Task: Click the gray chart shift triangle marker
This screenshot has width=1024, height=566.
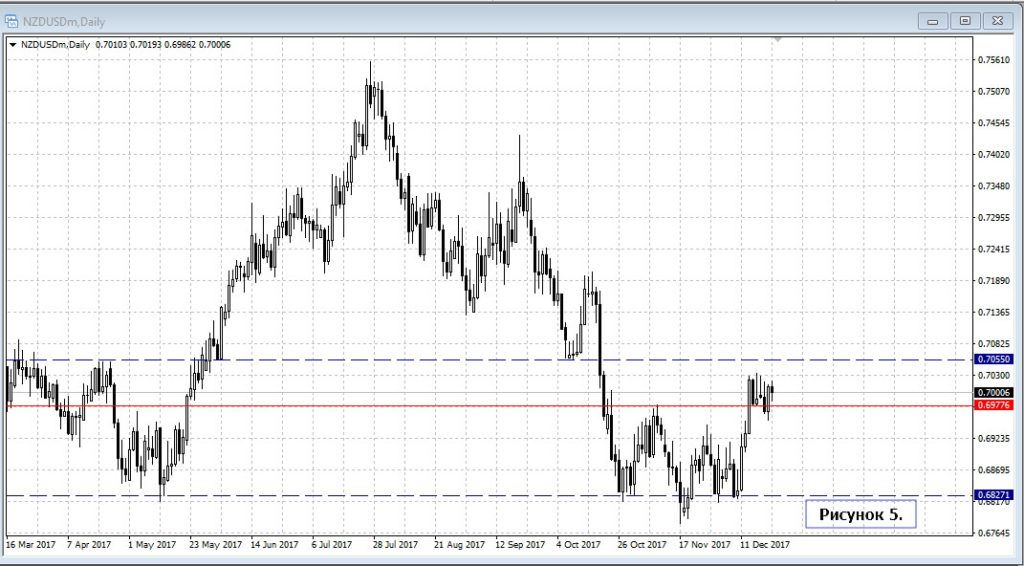Action: (778, 39)
